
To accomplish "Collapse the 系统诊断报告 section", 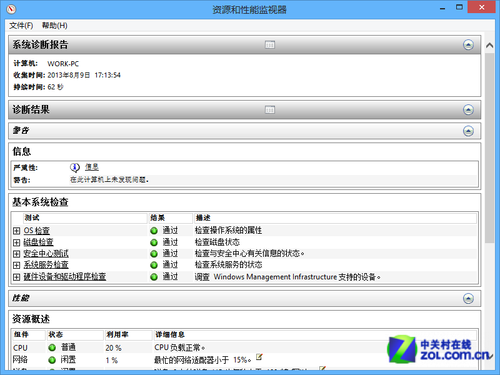I will (468, 45).
